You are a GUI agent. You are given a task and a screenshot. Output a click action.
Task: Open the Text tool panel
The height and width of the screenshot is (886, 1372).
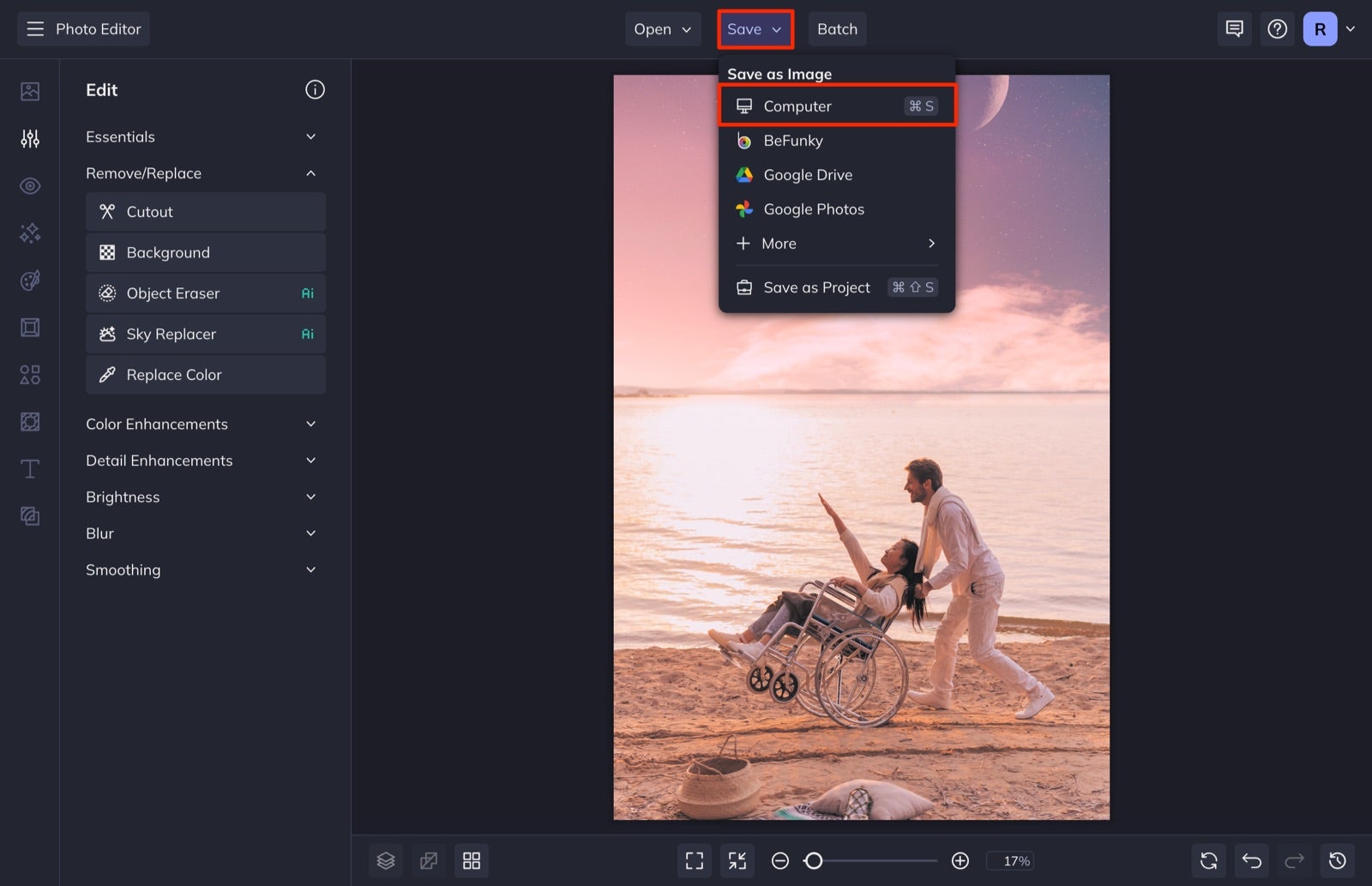pos(29,468)
